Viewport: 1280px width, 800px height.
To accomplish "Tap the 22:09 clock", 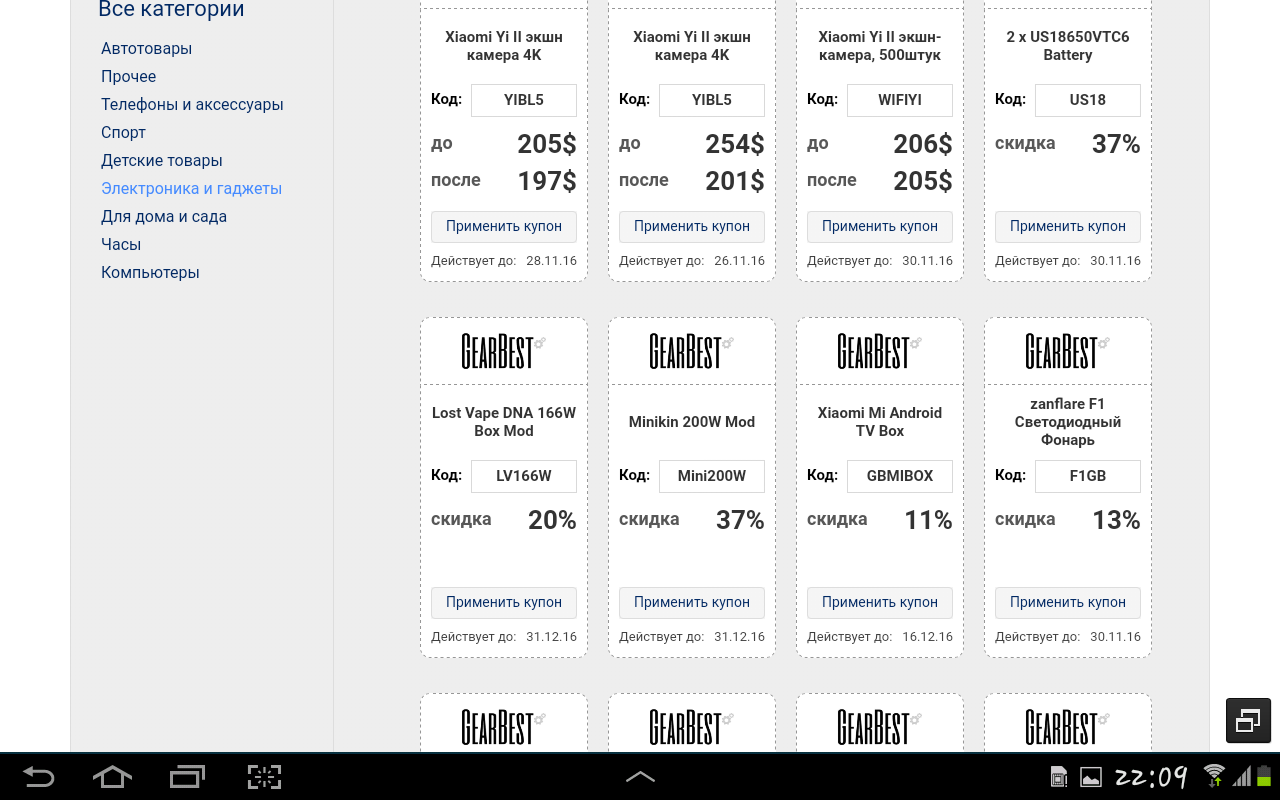I will [1151, 777].
